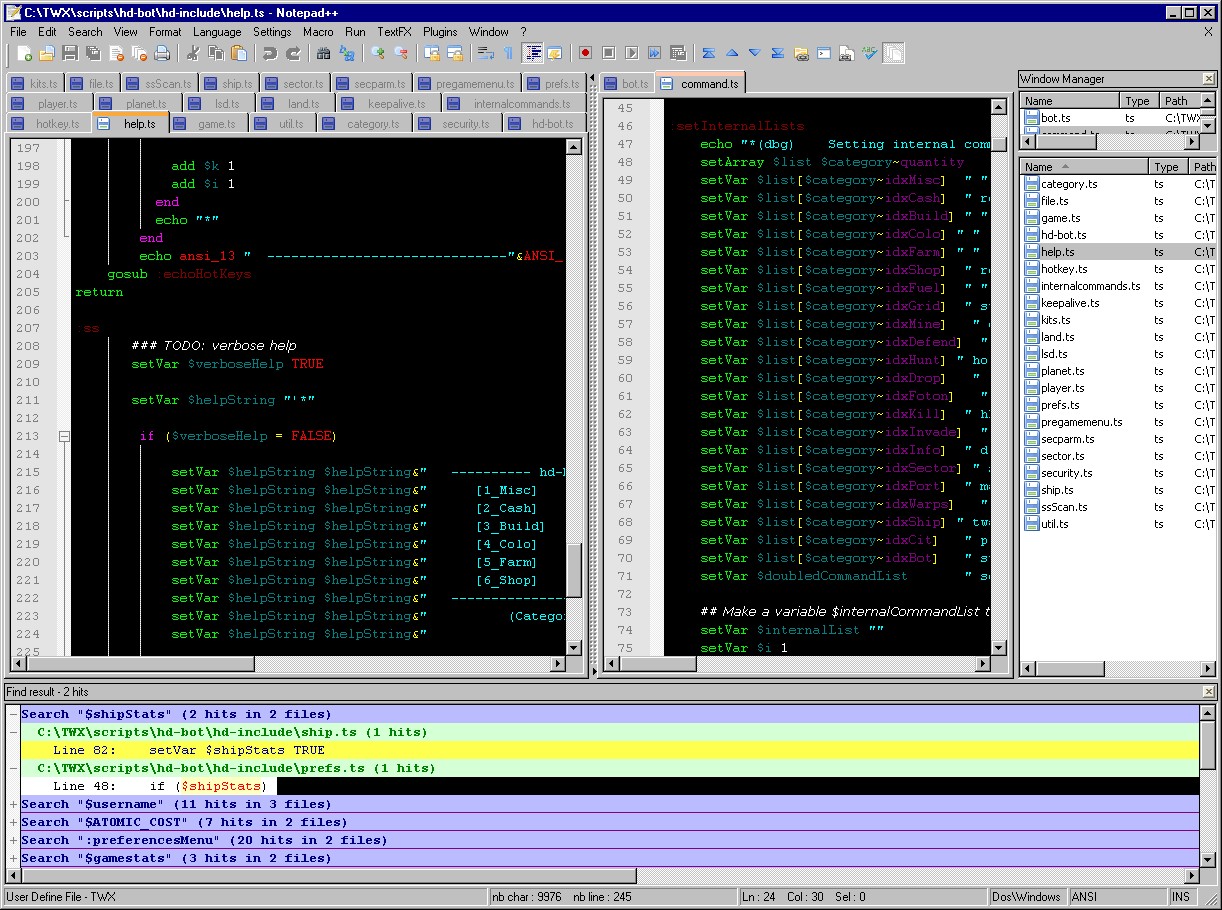This screenshot has height=910, width=1222.
Task: Toggle the Show All Characters icon
Action: [508, 55]
